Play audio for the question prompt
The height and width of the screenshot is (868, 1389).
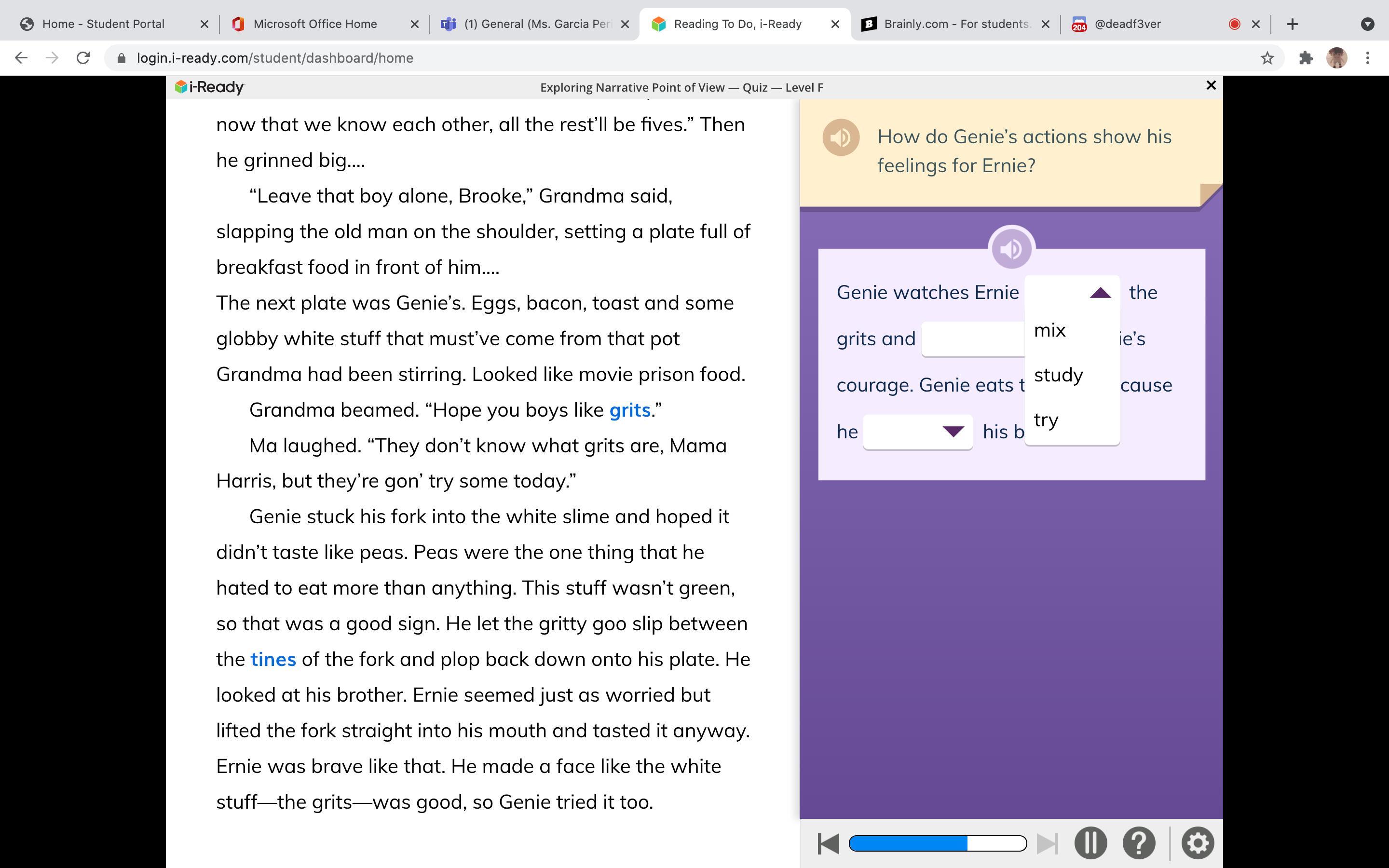point(840,137)
